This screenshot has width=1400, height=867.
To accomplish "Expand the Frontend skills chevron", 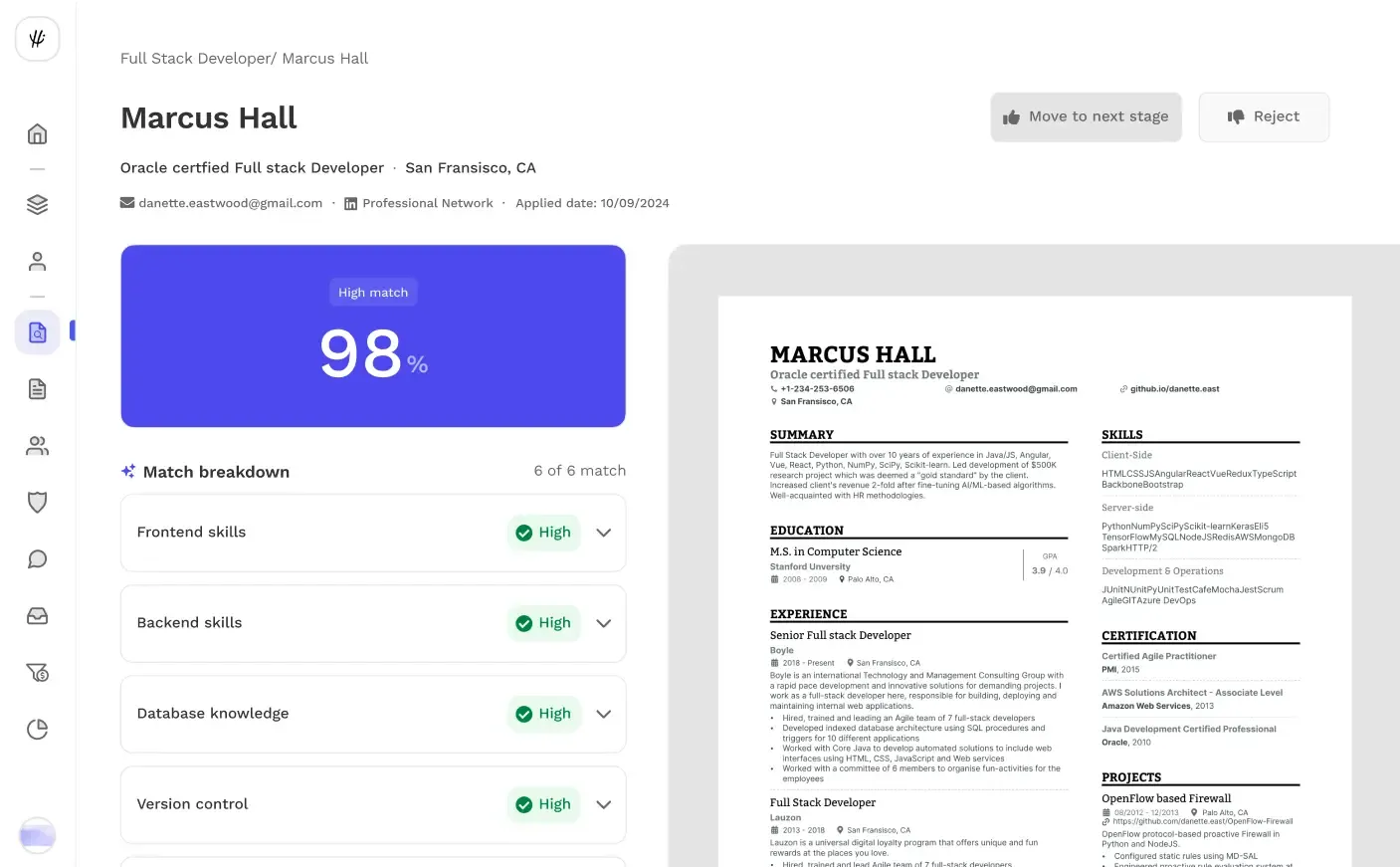I will [603, 533].
